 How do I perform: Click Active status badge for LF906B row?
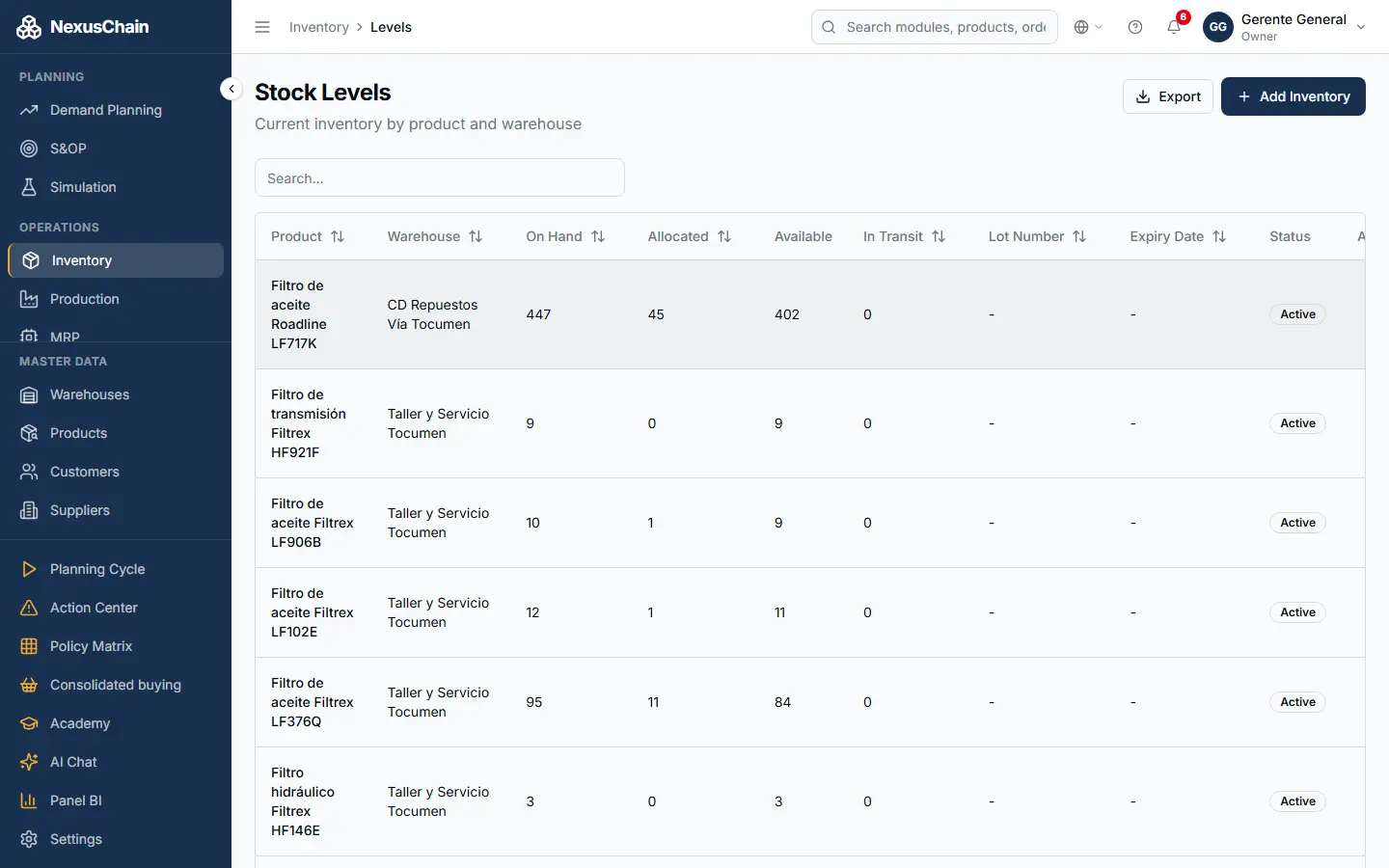pos(1297,523)
